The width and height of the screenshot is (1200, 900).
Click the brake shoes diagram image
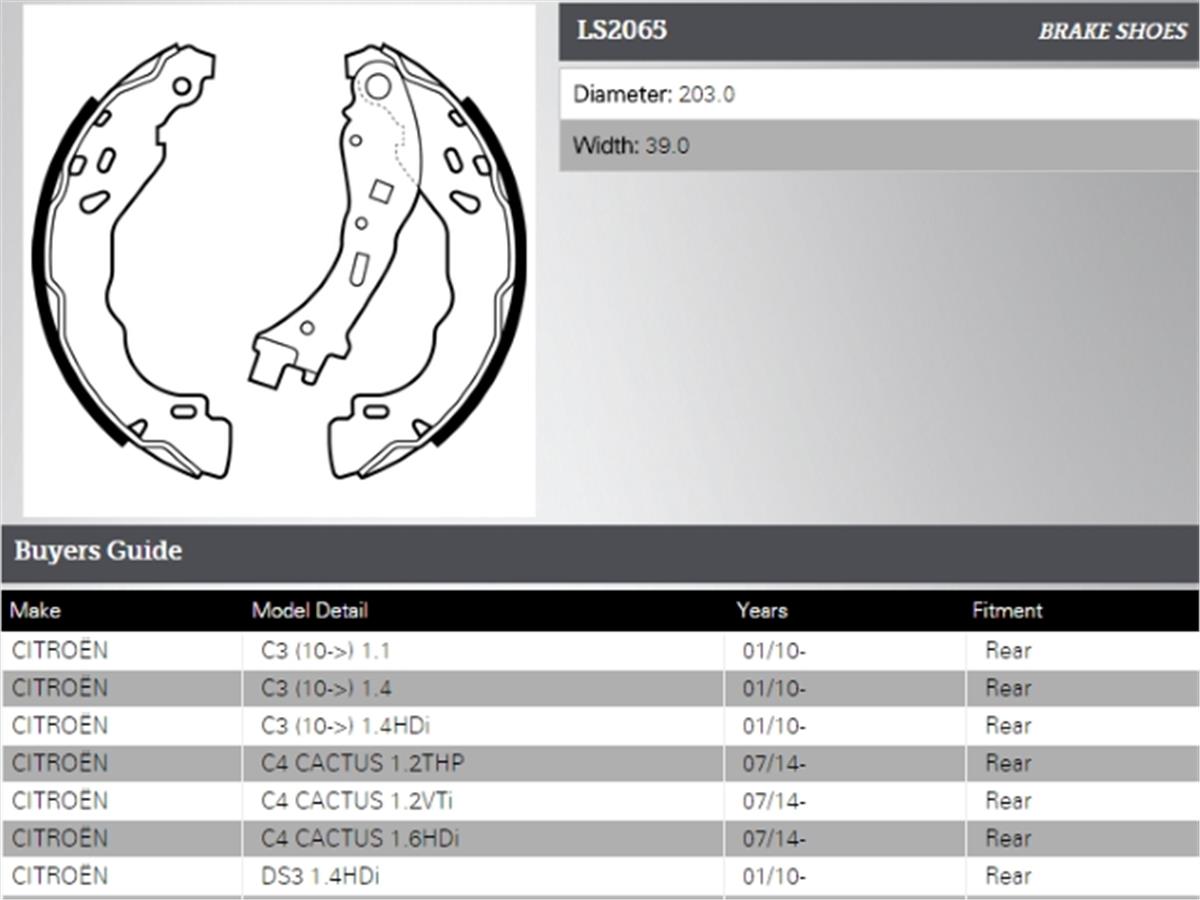(279, 261)
